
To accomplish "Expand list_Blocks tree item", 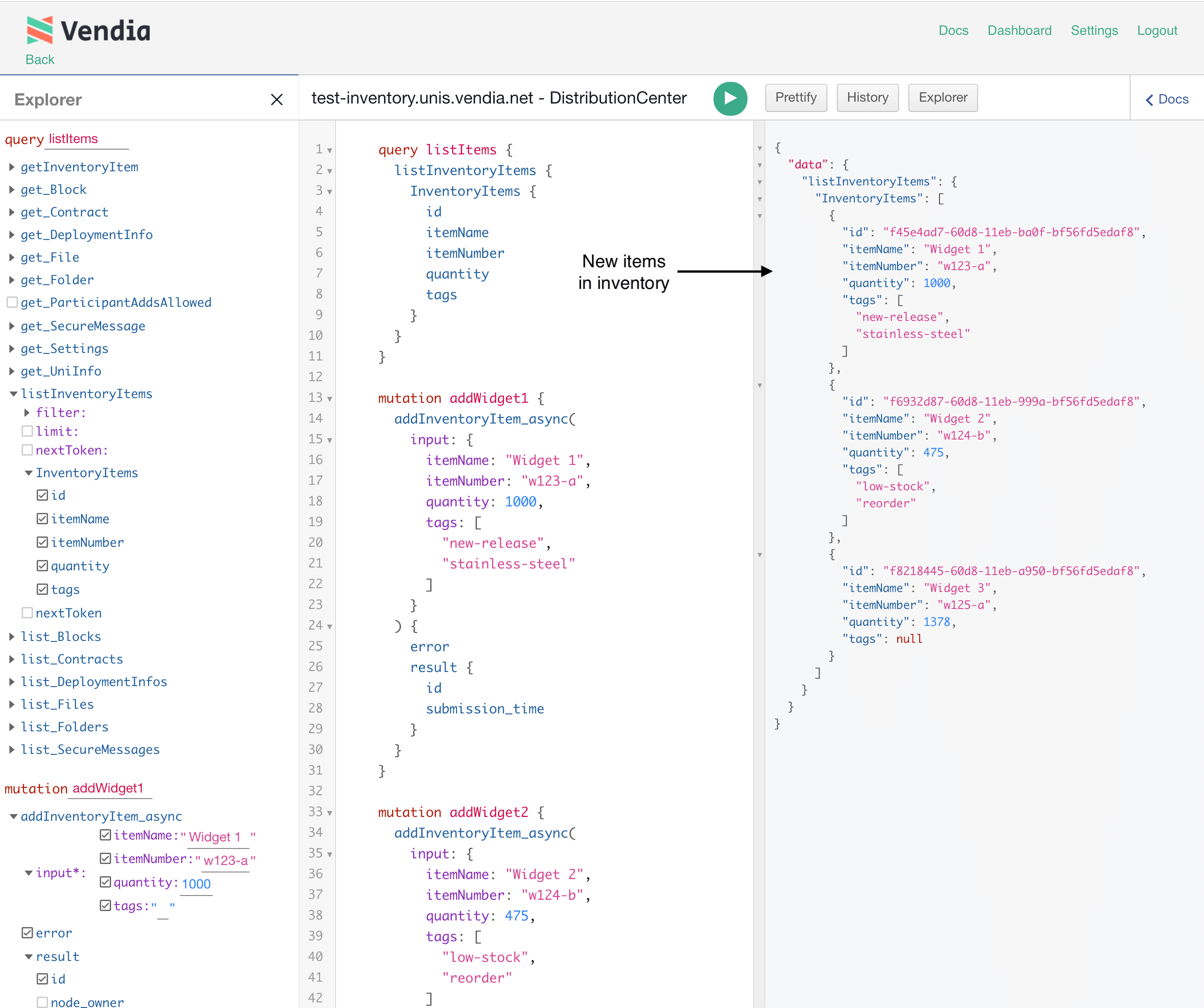I will tap(11, 636).
